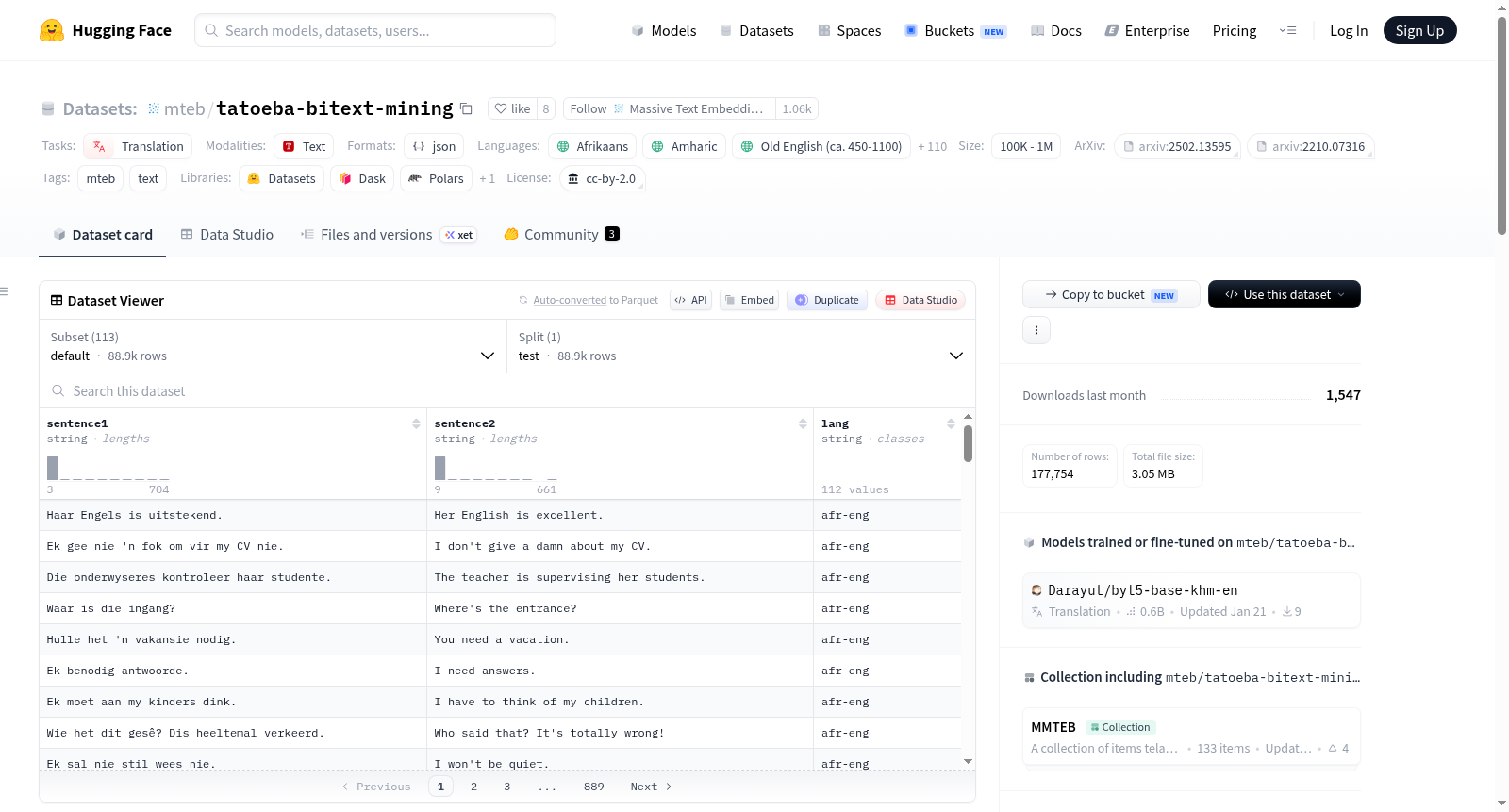Click the Datasets library tag
This screenshot has height=812, width=1509.
282,178
